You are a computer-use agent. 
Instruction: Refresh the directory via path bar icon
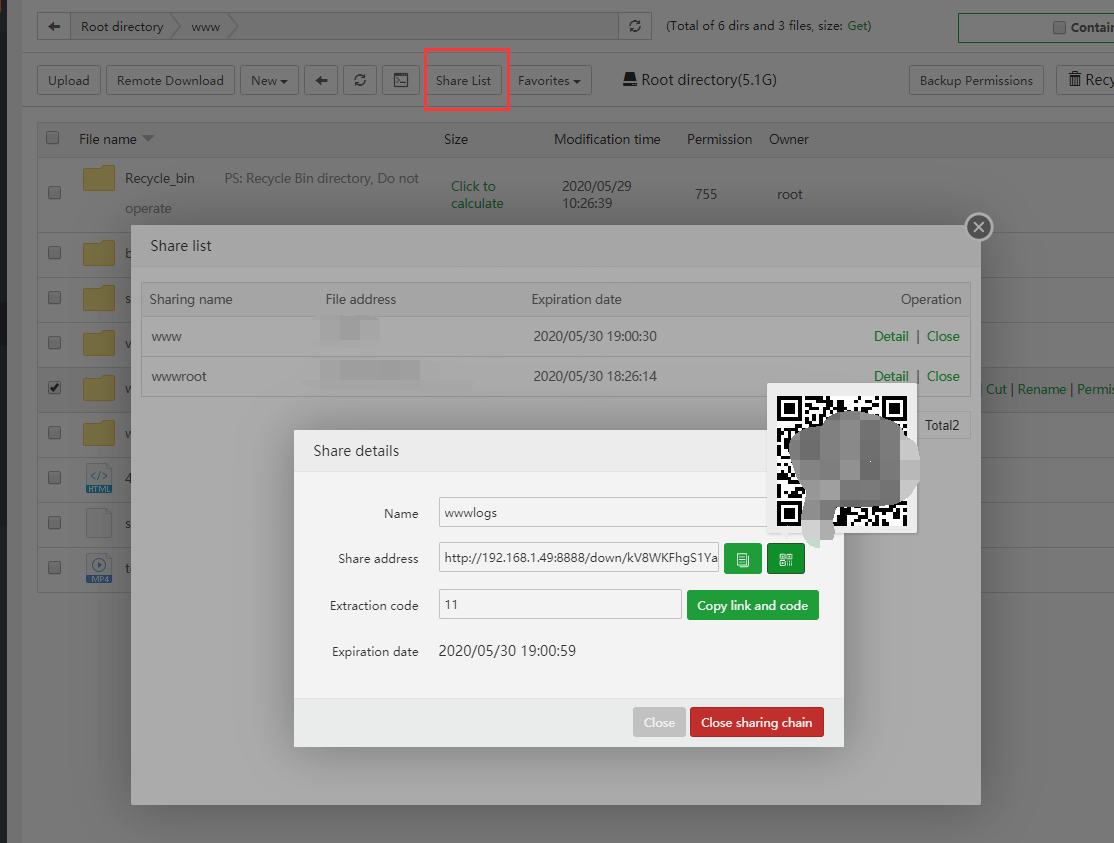634,27
